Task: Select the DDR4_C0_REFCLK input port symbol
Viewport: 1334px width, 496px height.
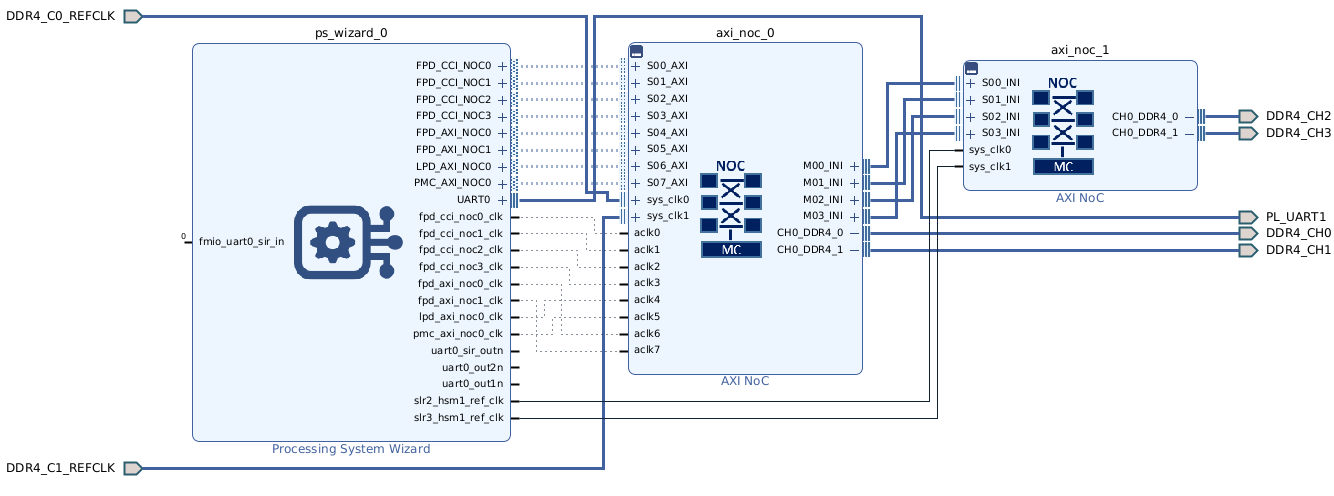Action: click(x=133, y=16)
